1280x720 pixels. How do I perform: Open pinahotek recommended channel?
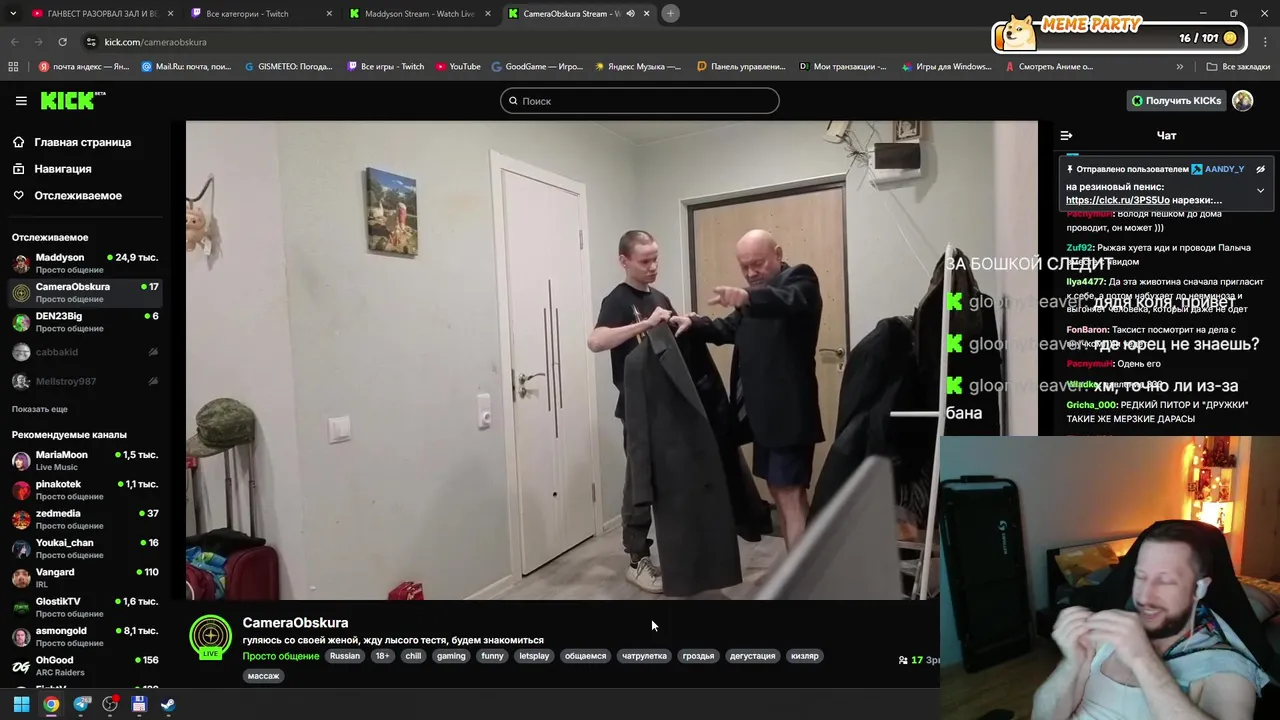click(85, 490)
